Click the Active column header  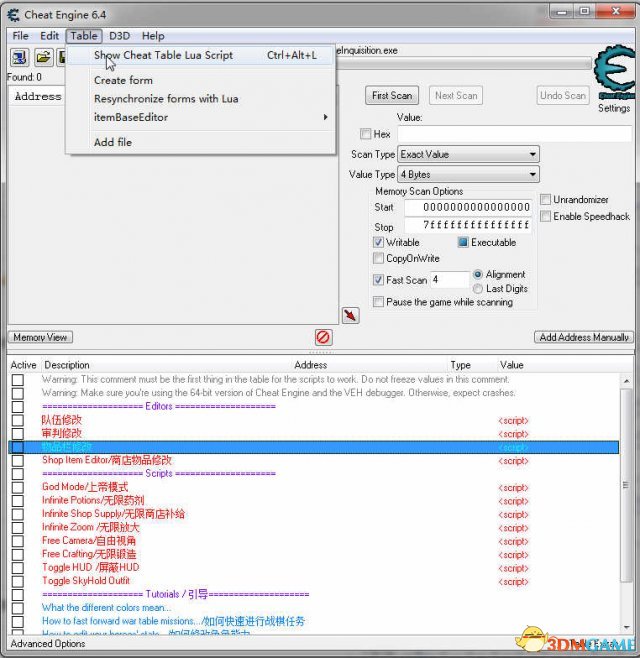click(x=24, y=365)
